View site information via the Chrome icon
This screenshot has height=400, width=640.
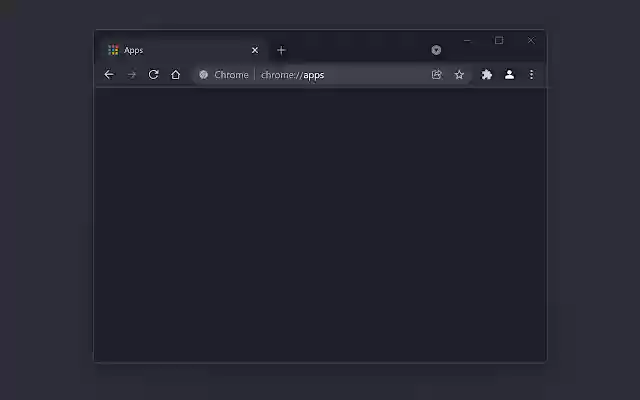click(204, 75)
